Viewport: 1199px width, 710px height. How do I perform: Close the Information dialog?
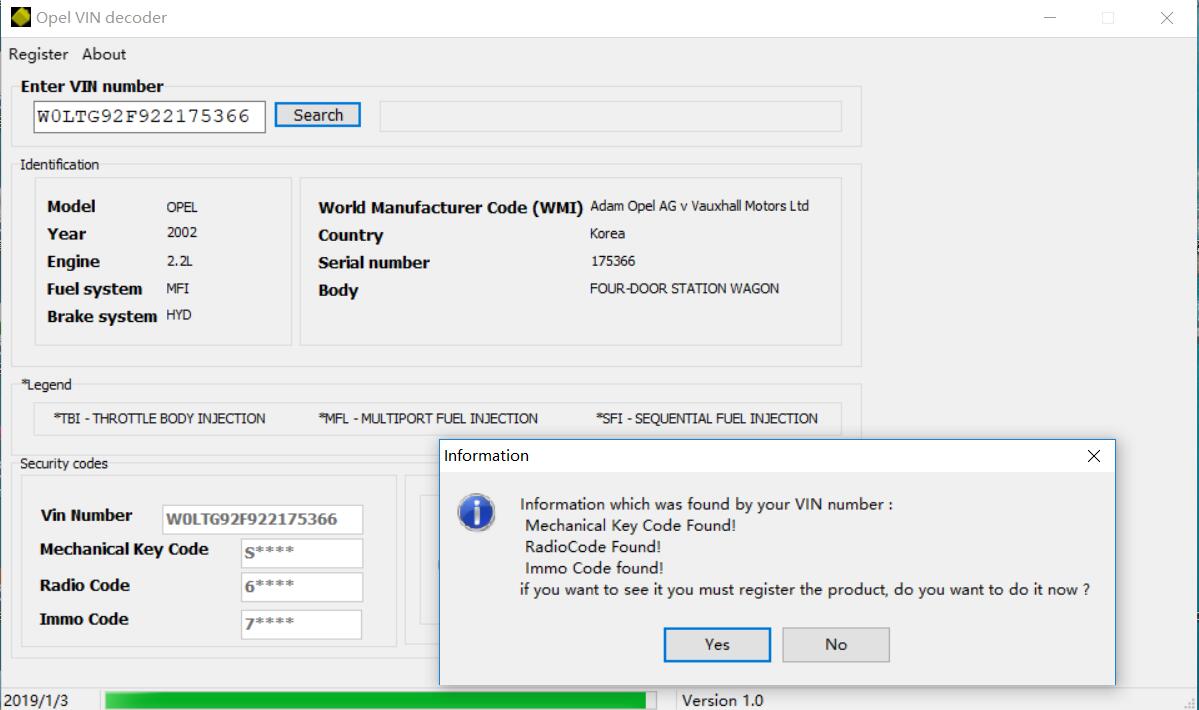point(1093,456)
